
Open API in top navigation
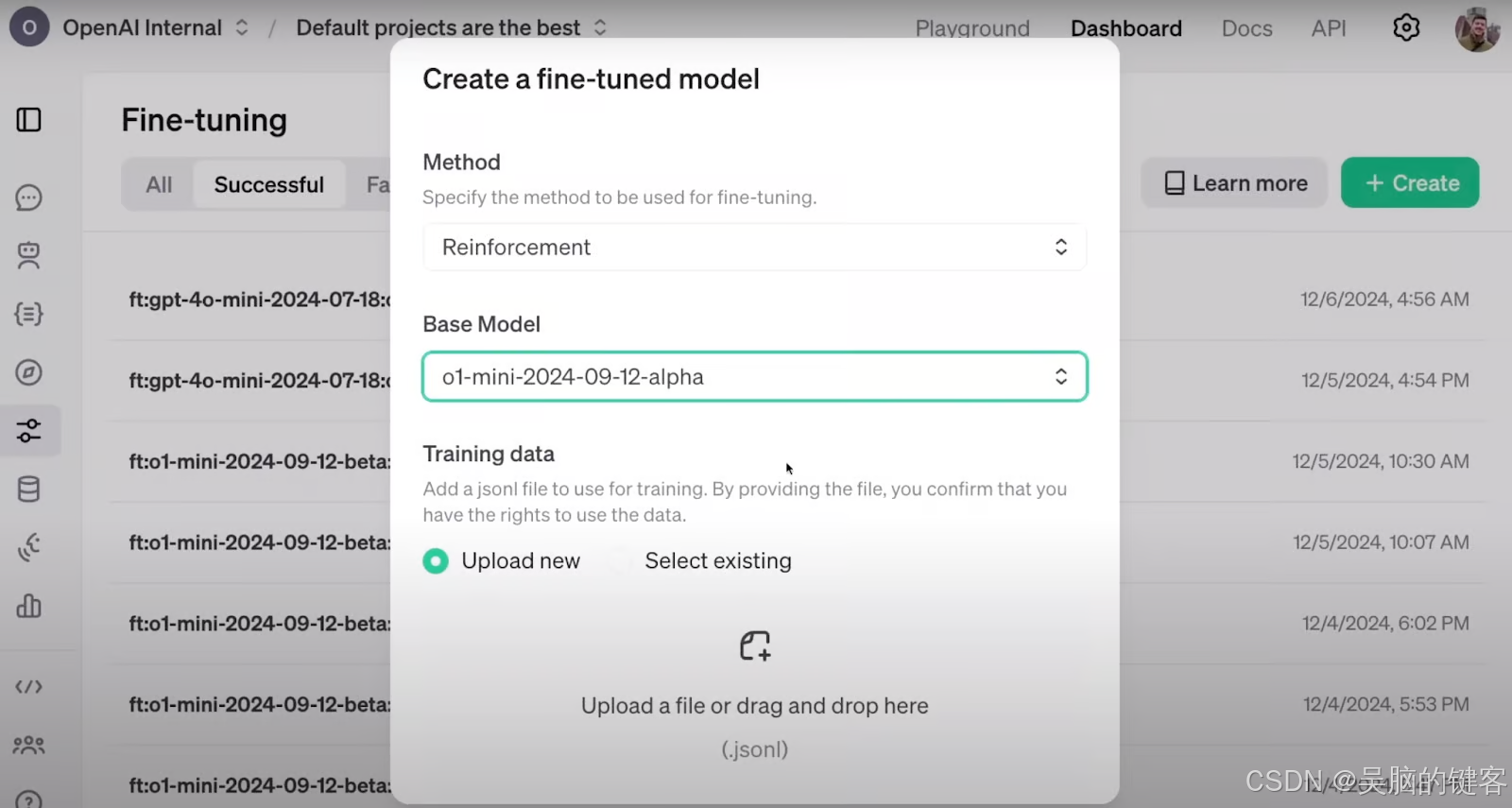coord(1328,28)
